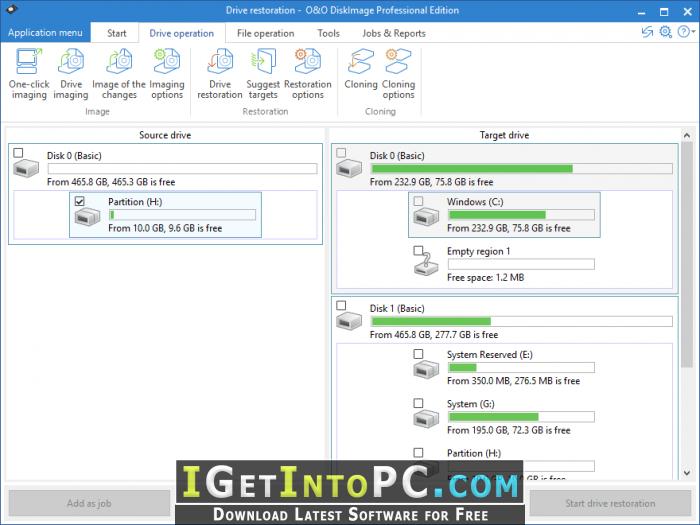This screenshot has width=700, height=525.
Task: Uncheck source Partition (H:) checkbox
Action: (x=79, y=201)
